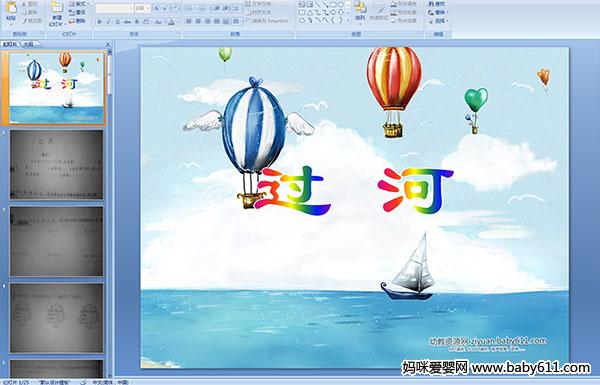The image size is (600, 385).
Task: Select the rectangle shape in shapes gallery
Action: point(333,5)
